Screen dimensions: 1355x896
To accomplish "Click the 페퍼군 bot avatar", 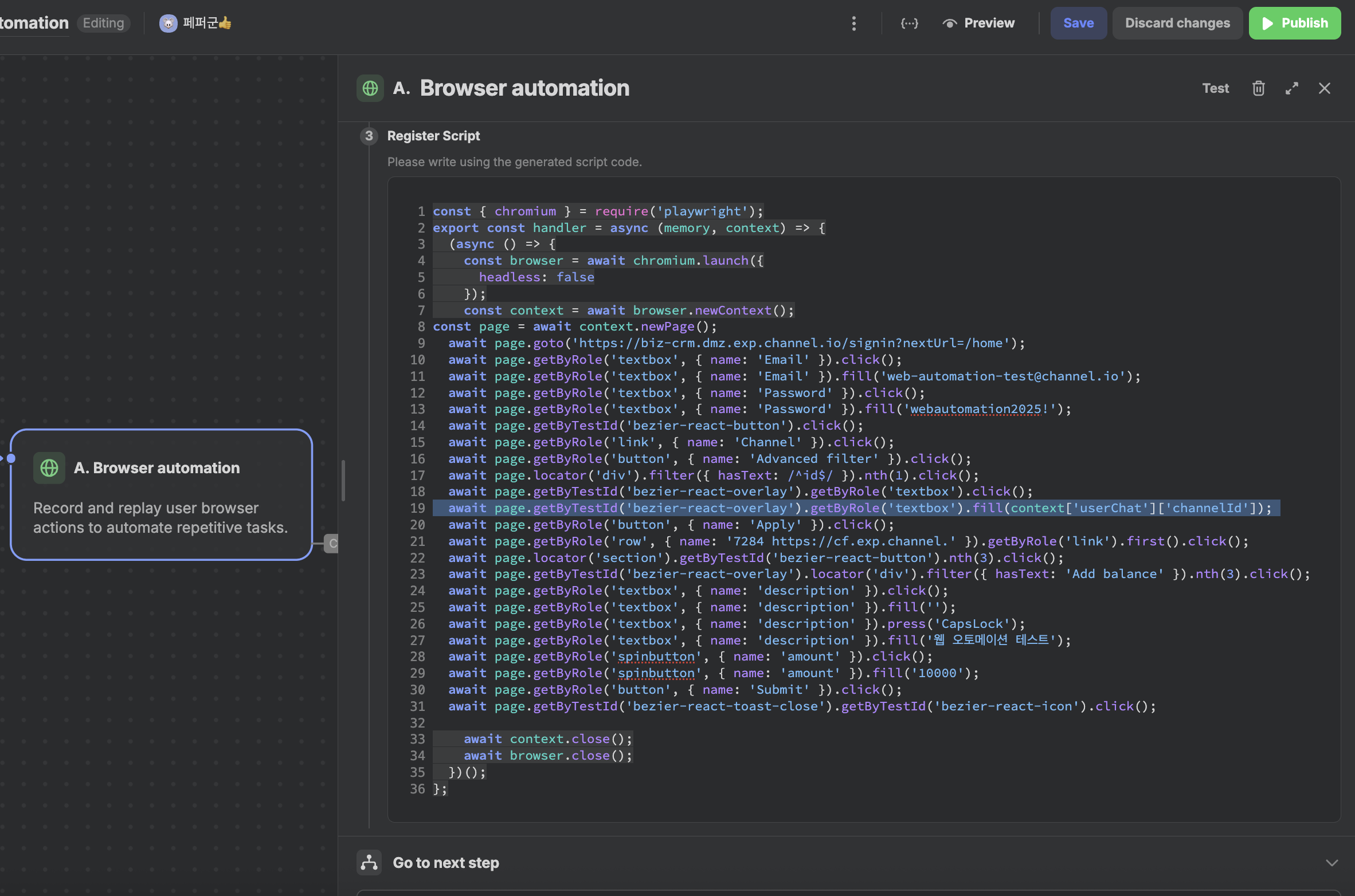I will pyautogui.click(x=168, y=23).
